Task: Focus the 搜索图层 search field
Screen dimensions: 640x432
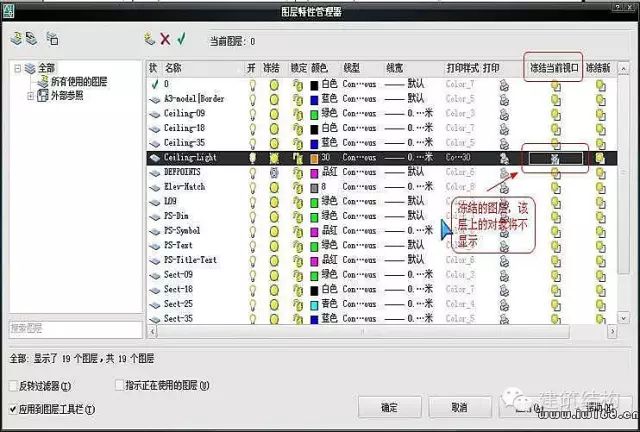Action: click(76, 329)
